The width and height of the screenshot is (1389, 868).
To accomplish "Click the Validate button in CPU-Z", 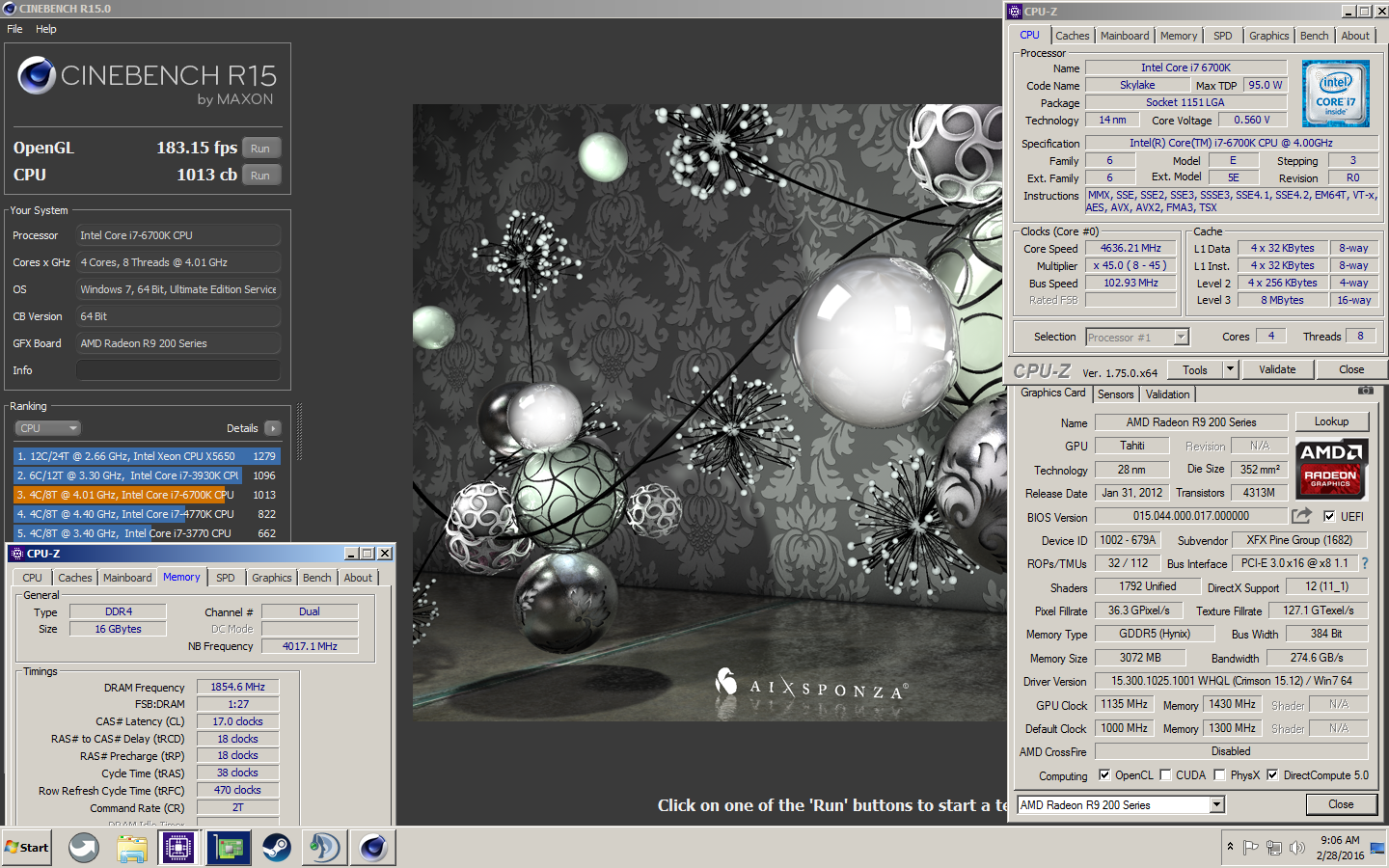I will tap(1277, 369).
